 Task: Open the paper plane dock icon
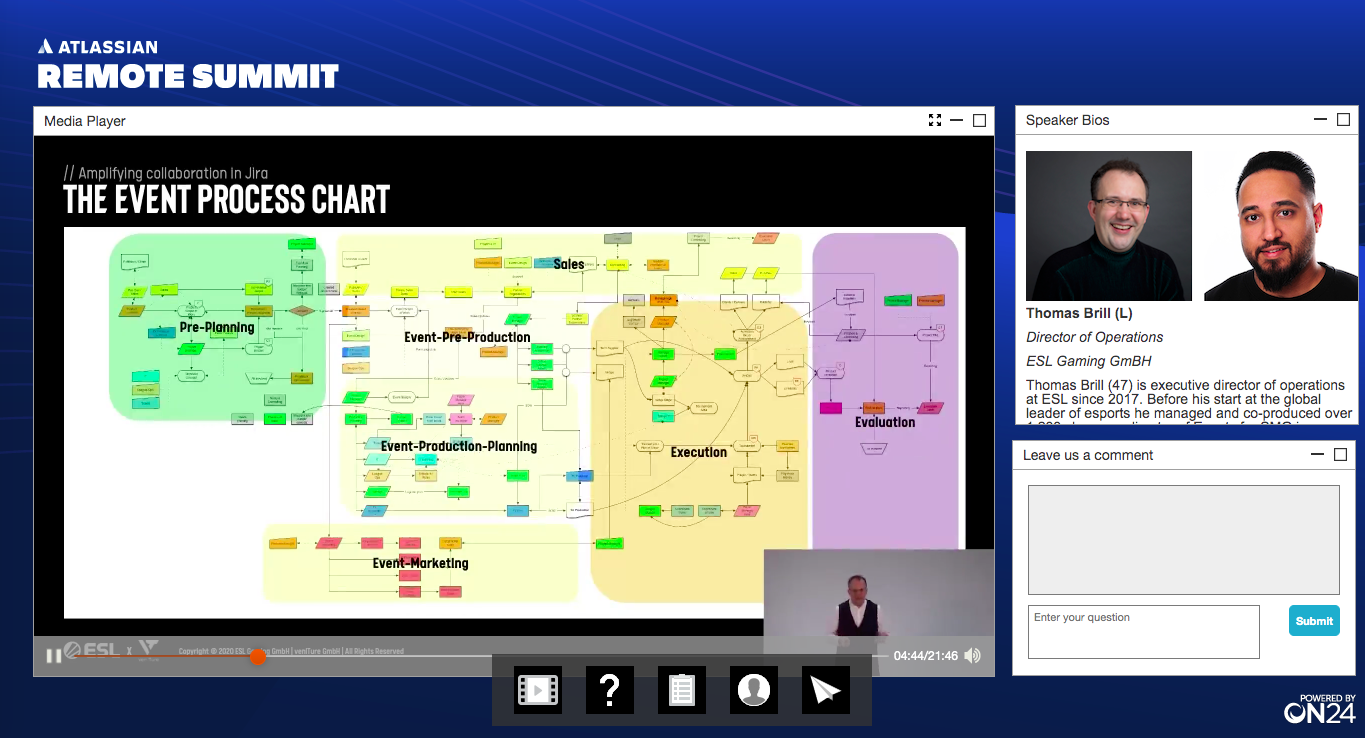pos(826,690)
